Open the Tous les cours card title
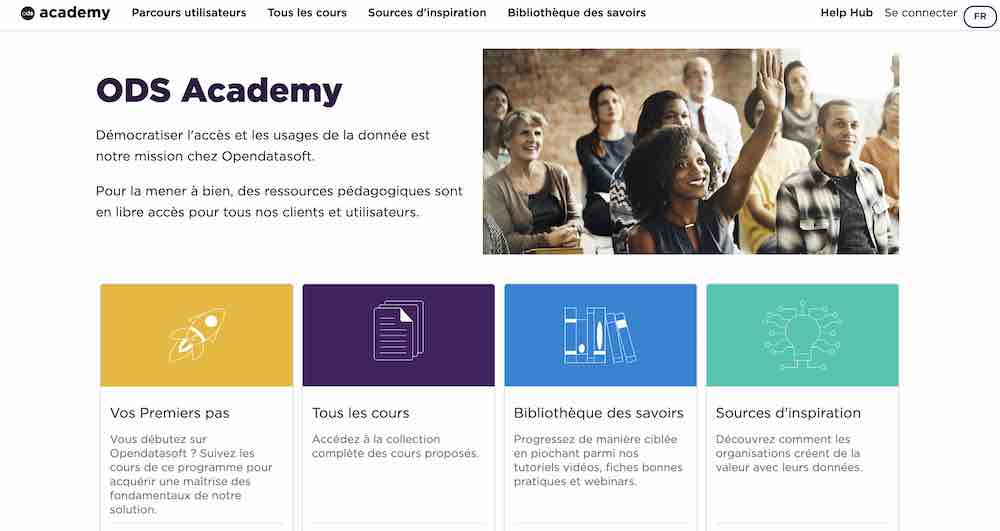This screenshot has width=1000, height=531. (361, 413)
